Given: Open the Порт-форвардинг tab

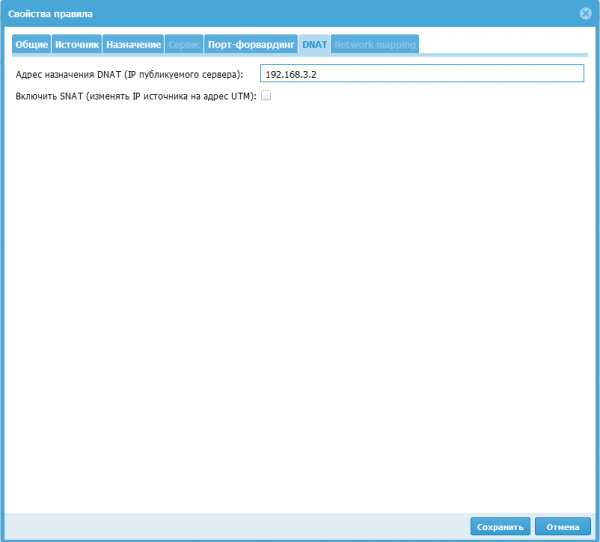Looking at the screenshot, I should click(251, 45).
